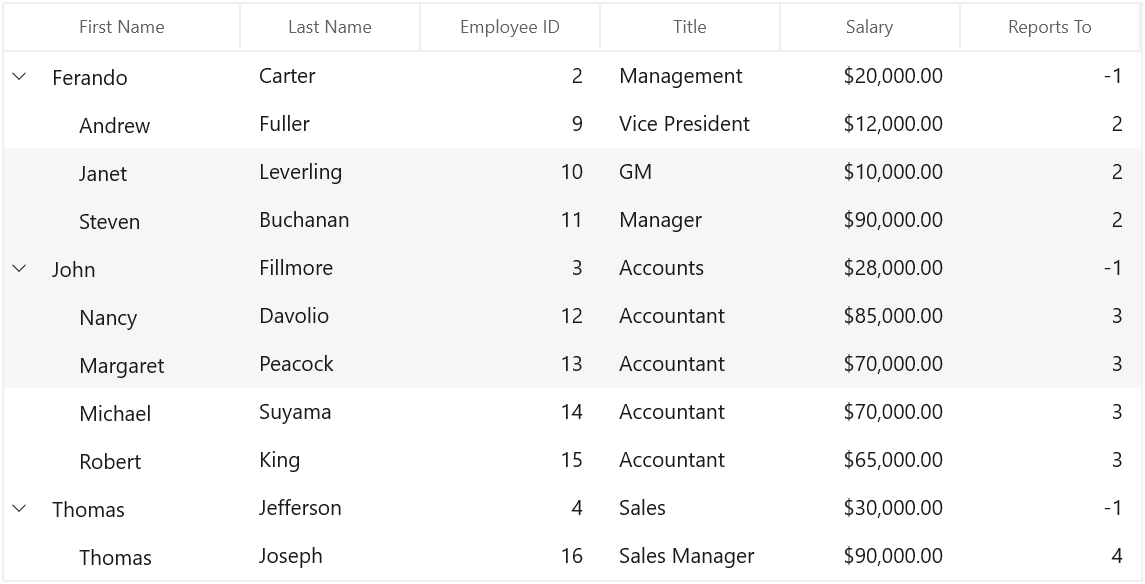Click the Reports To column header
The height and width of the screenshot is (584, 1145).
[1050, 27]
